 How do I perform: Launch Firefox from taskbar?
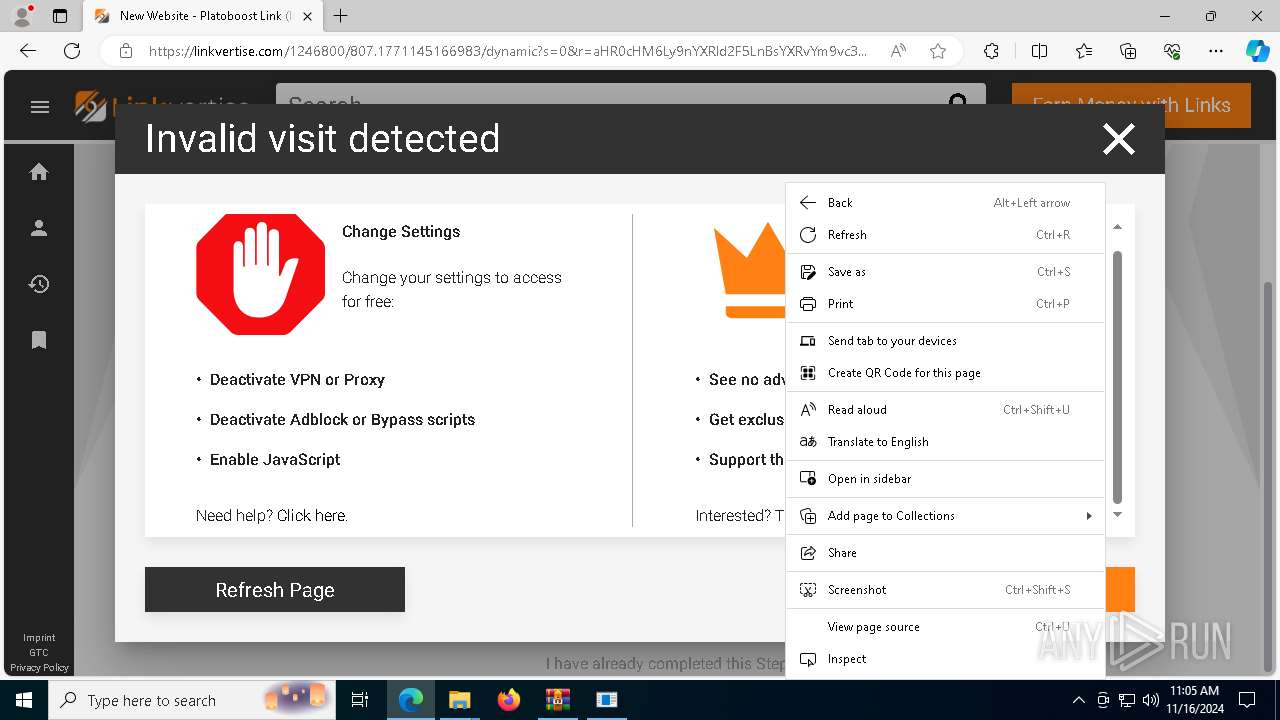(x=509, y=700)
